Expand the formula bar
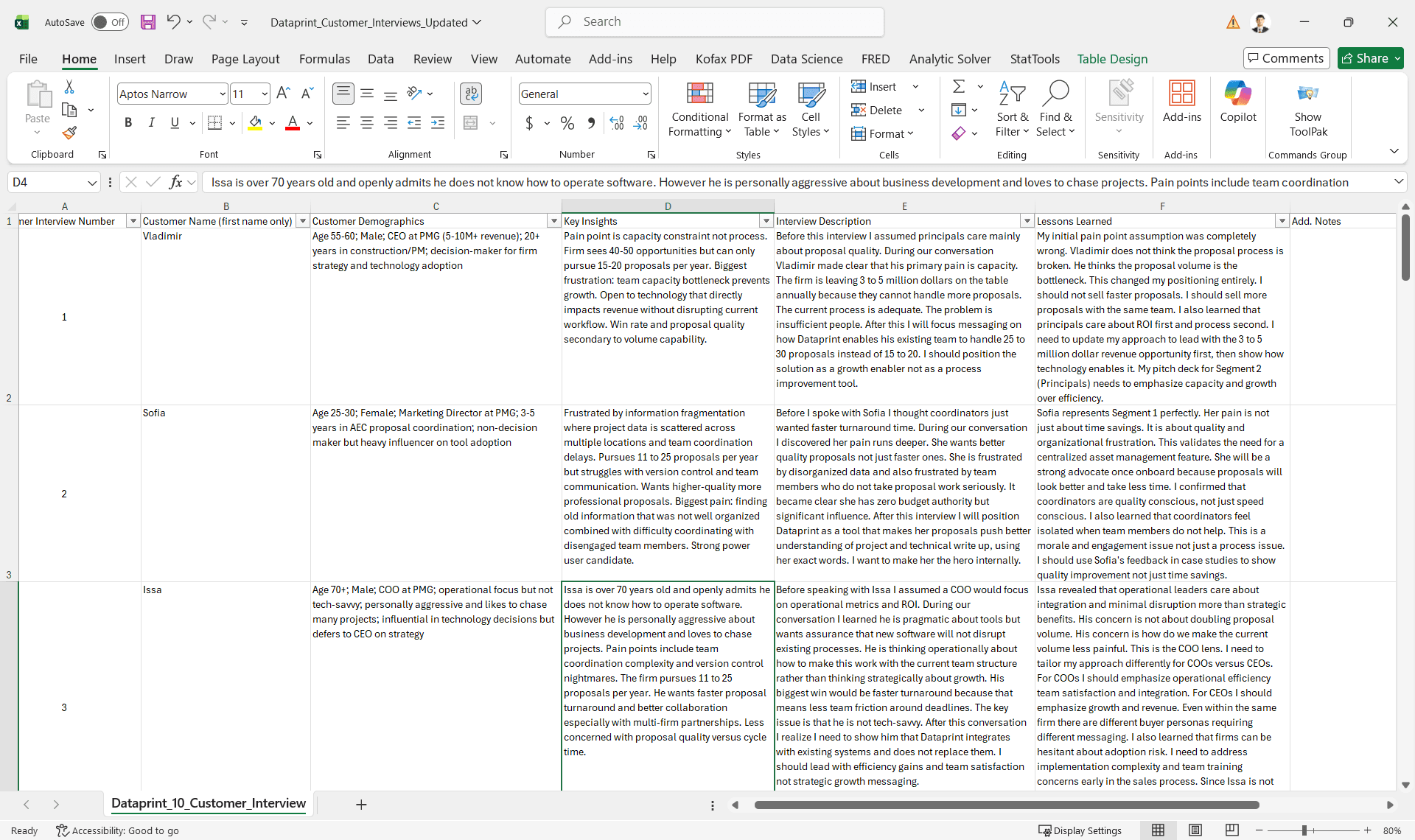The width and height of the screenshot is (1415, 840). pos(1398,181)
